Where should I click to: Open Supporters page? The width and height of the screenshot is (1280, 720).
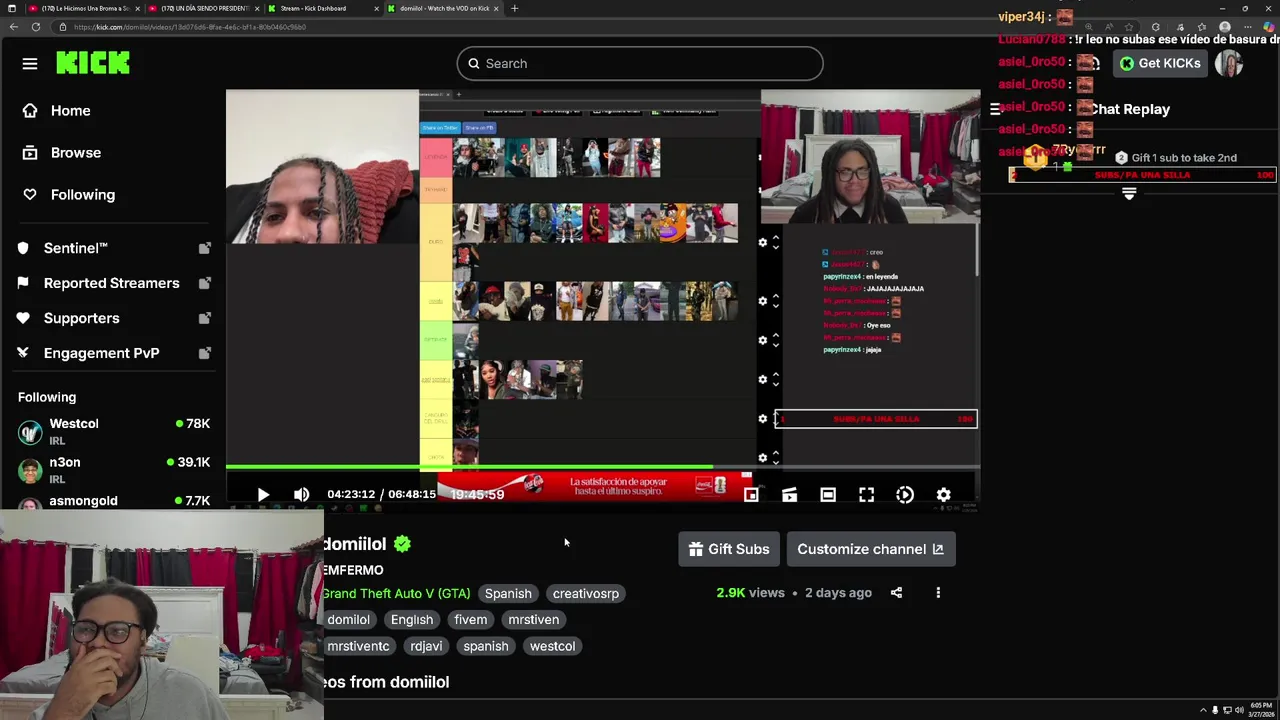[x=81, y=318]
